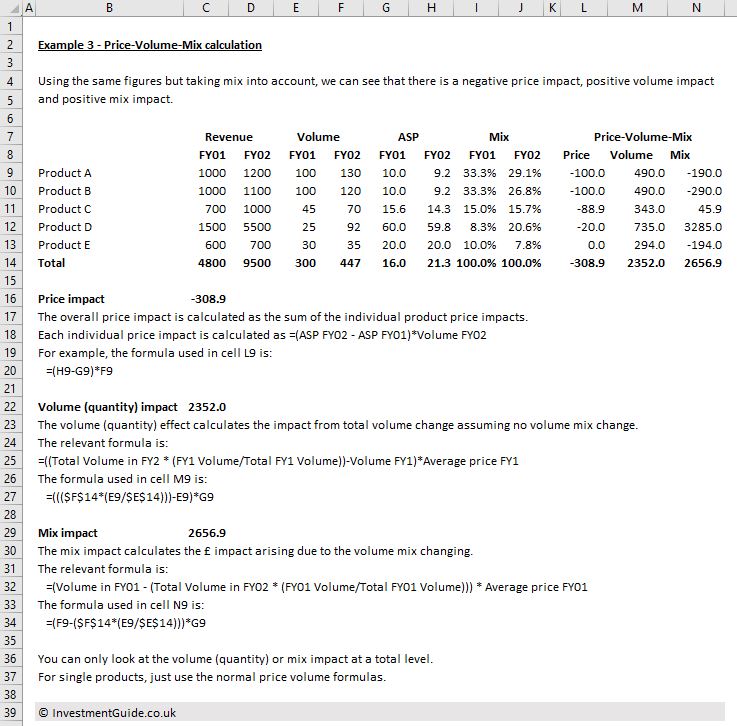The height and width of the screenshot is (726, 737).
Task: Click the Price impact heading cell
Action: point(71,299)
